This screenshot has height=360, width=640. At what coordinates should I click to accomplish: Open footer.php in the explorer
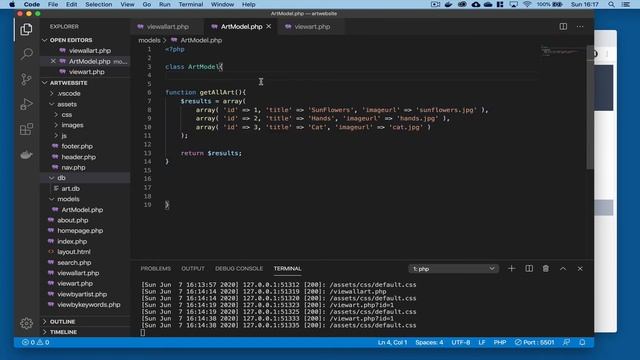(x=77, y=146)
